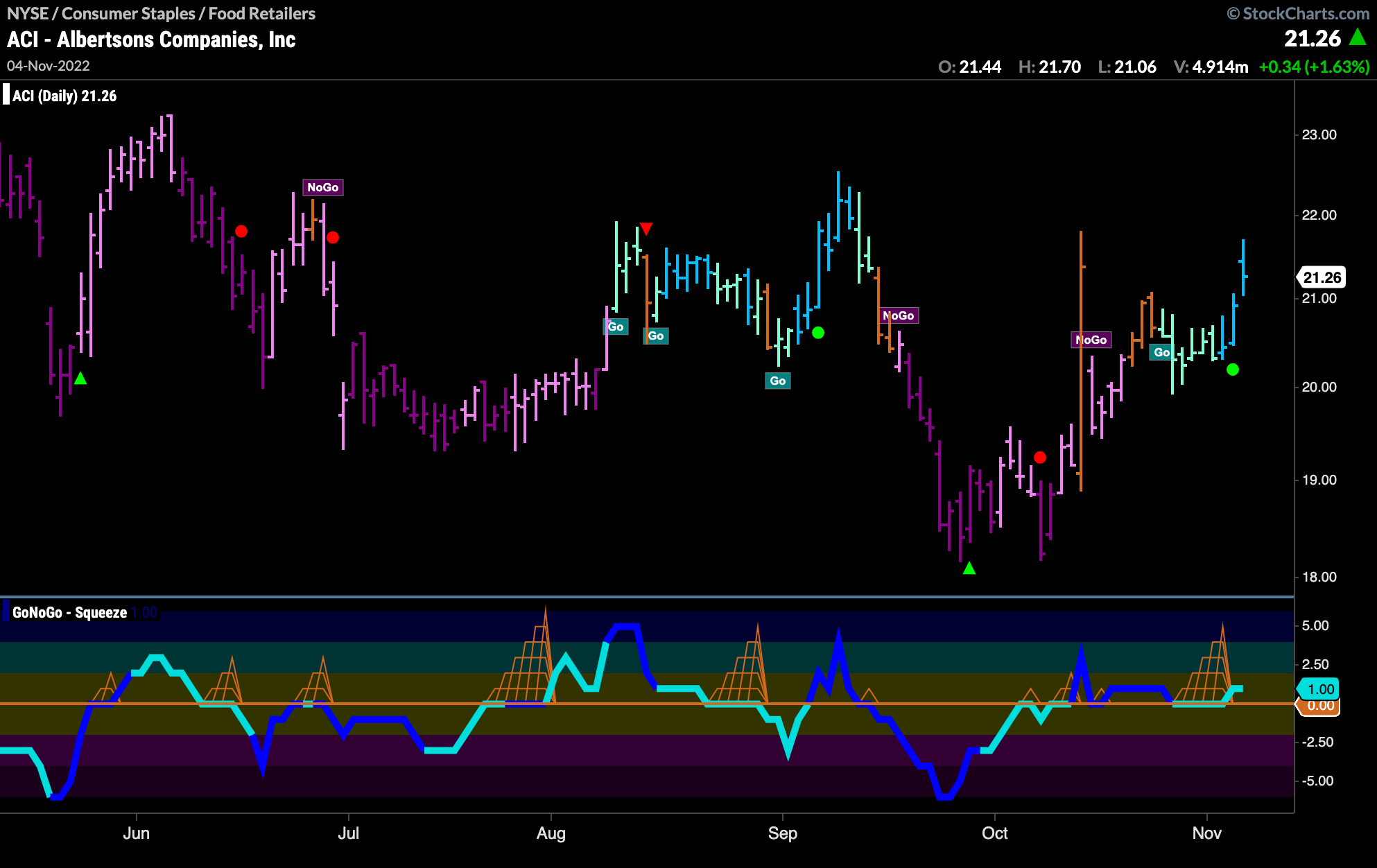1377x868 pixels.
Task: Click the NYSE / Consumer Staples / Food Retailers text
Action: click(x=161, y=13)
